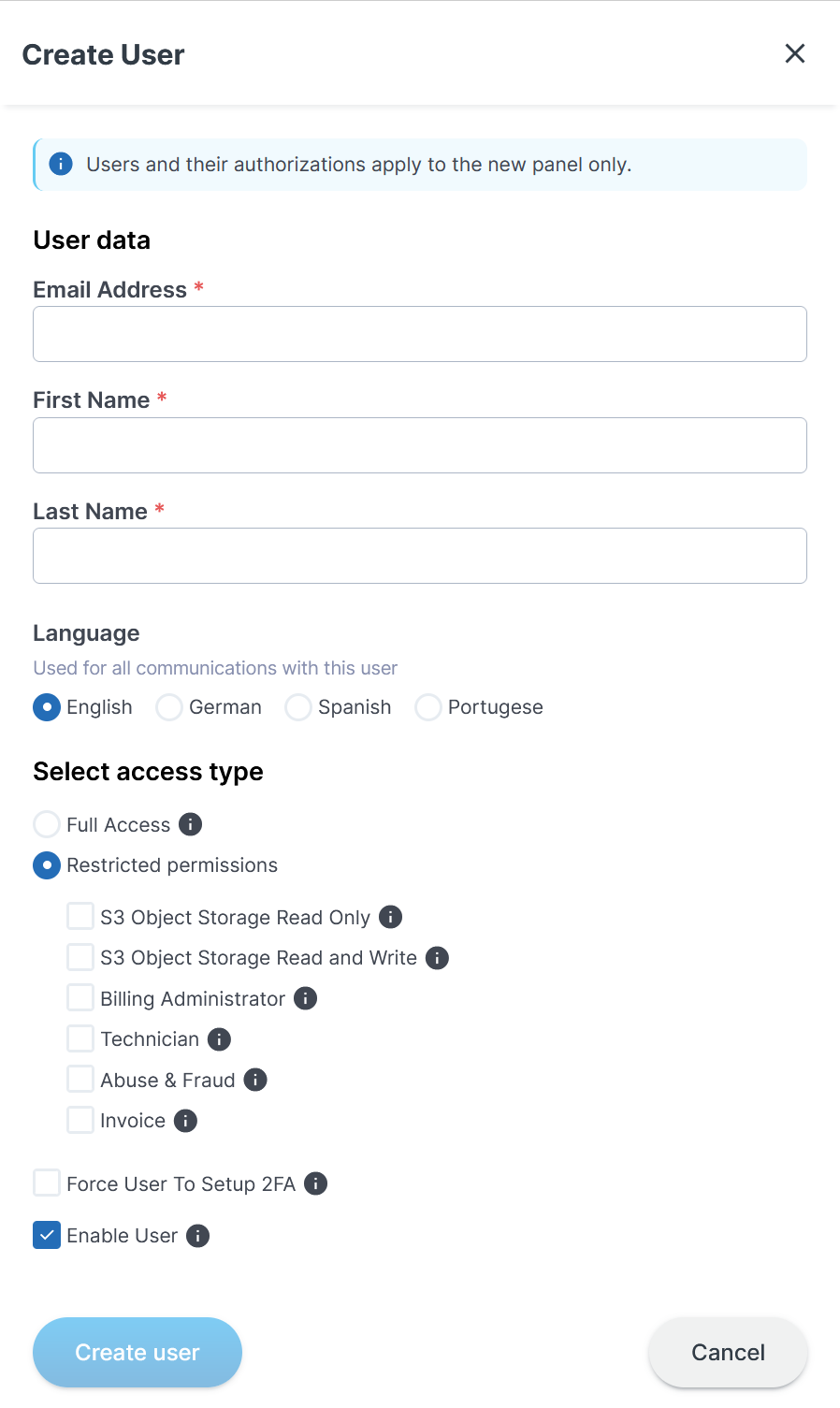Click info icon next to Full Access
Viewport: 840px width, 1408px height.
[x=190, y=824]
